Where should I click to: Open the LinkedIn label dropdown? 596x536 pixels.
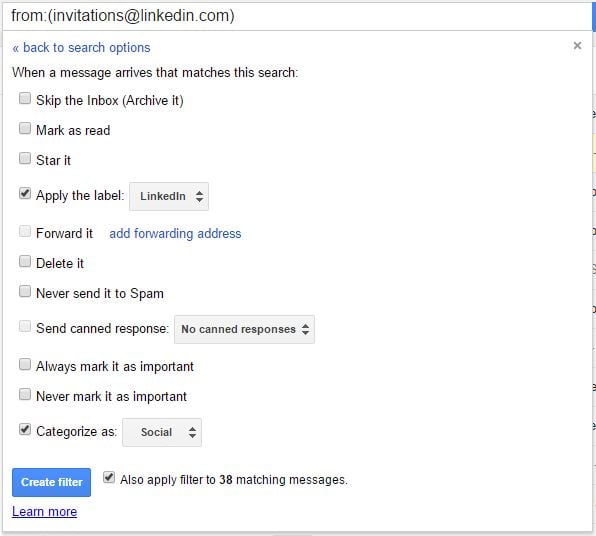click(x=169, y=197)
